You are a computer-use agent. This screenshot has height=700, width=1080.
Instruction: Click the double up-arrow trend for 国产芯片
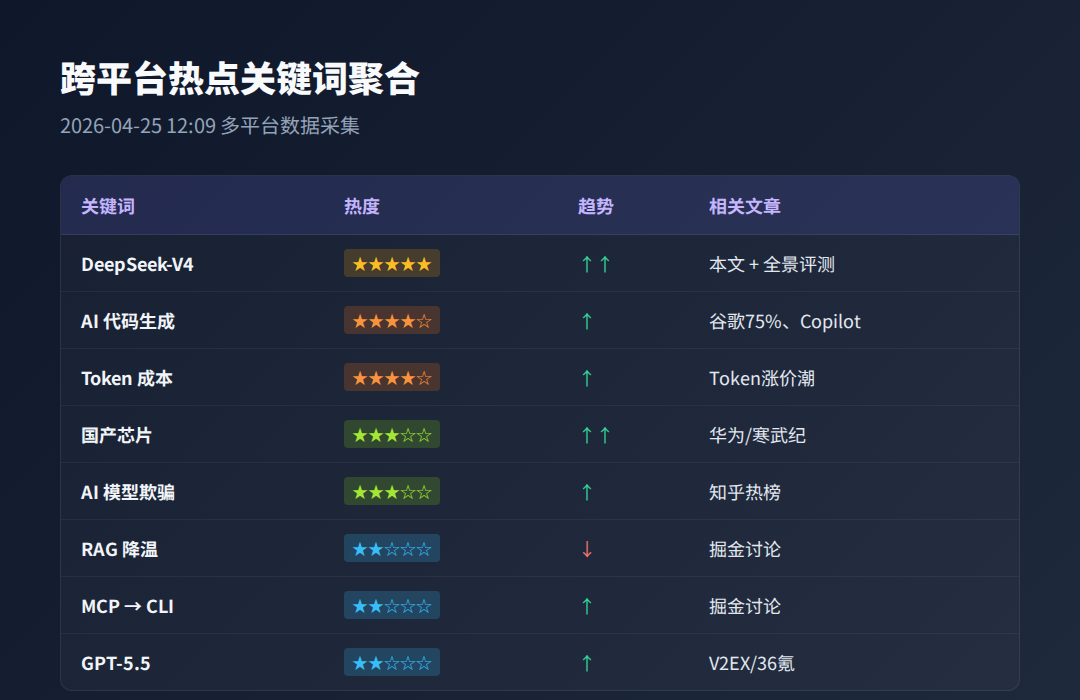coord(596,435)
